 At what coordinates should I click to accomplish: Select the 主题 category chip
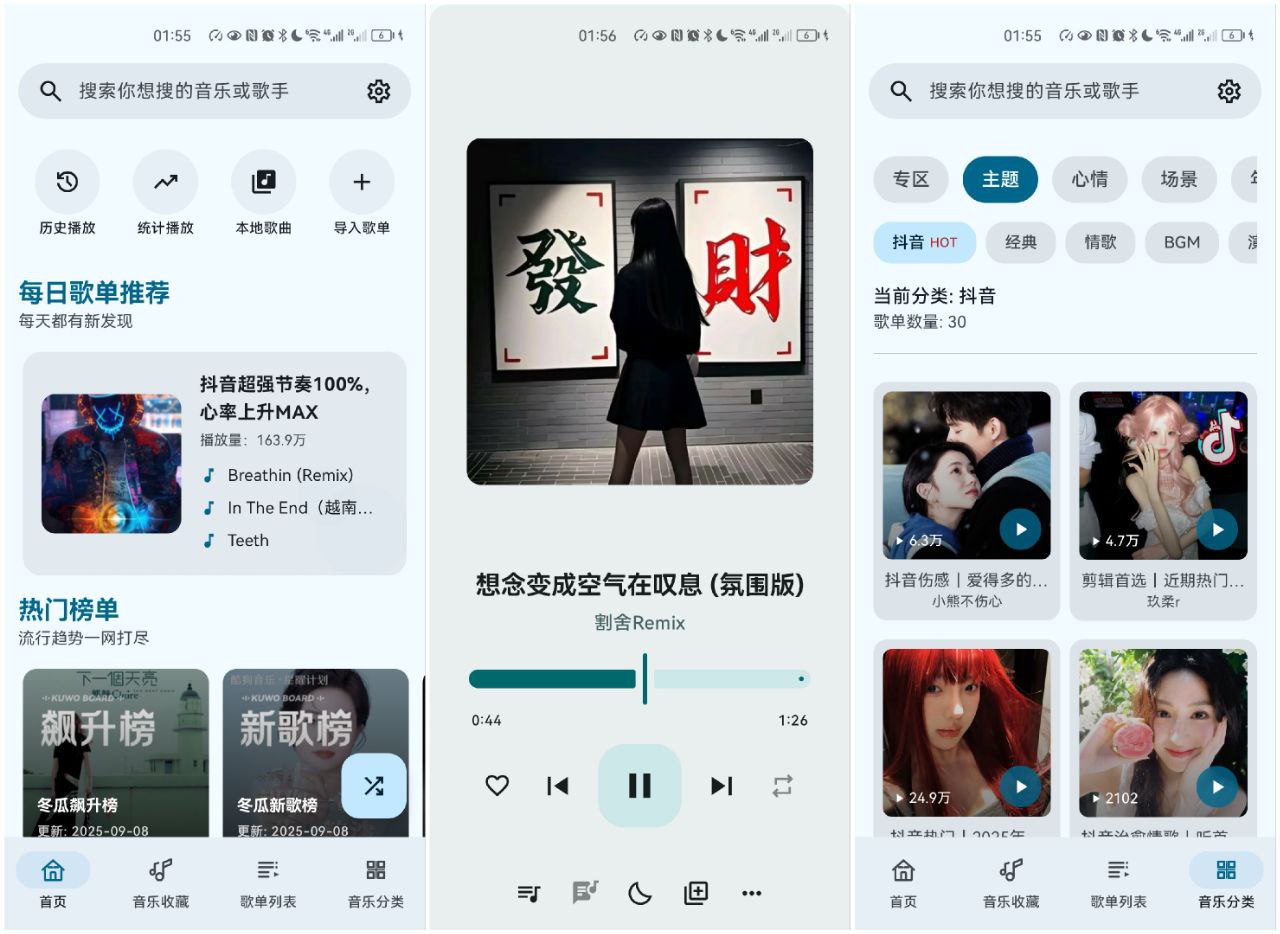(x=999, y=180)
